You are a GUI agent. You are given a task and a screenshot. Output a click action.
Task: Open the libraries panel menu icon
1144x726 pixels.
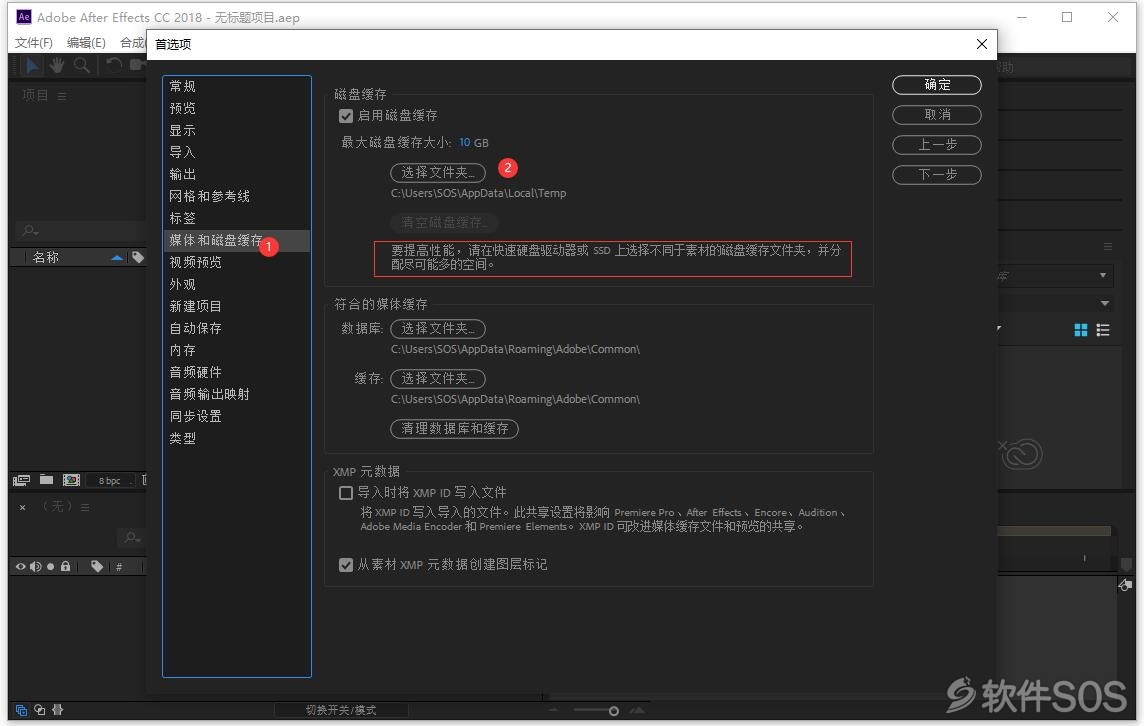point(1108,247)
